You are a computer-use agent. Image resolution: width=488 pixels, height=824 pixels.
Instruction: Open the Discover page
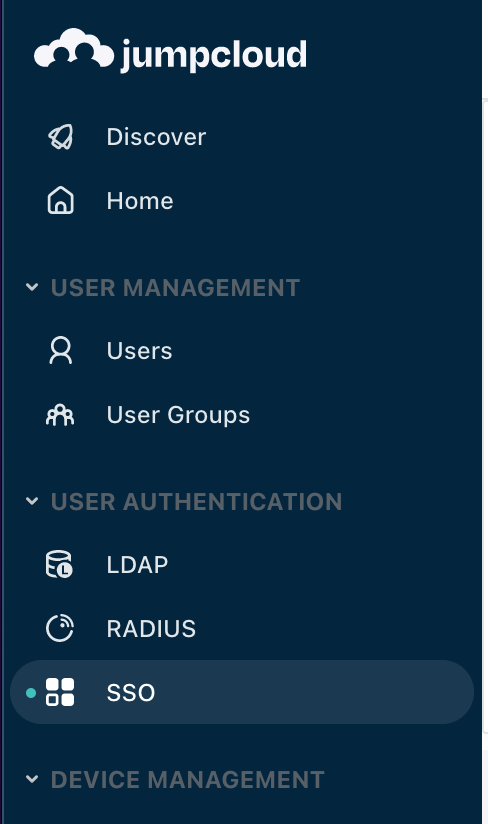tap(156, 137)
